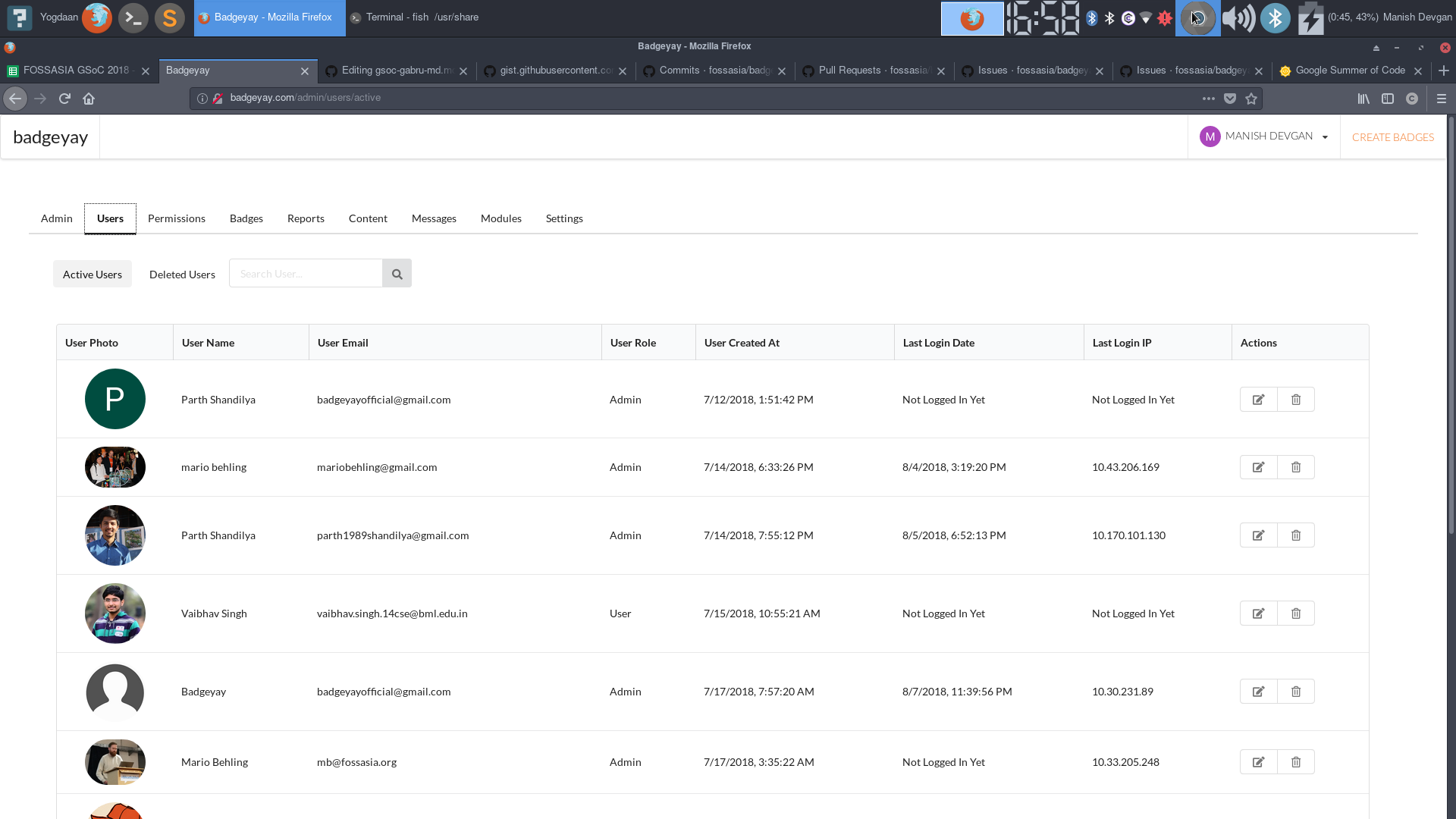Switch to Editing gsoc-gabru-md browser tab
The image size is (1456, 819).
click(397, 71)
